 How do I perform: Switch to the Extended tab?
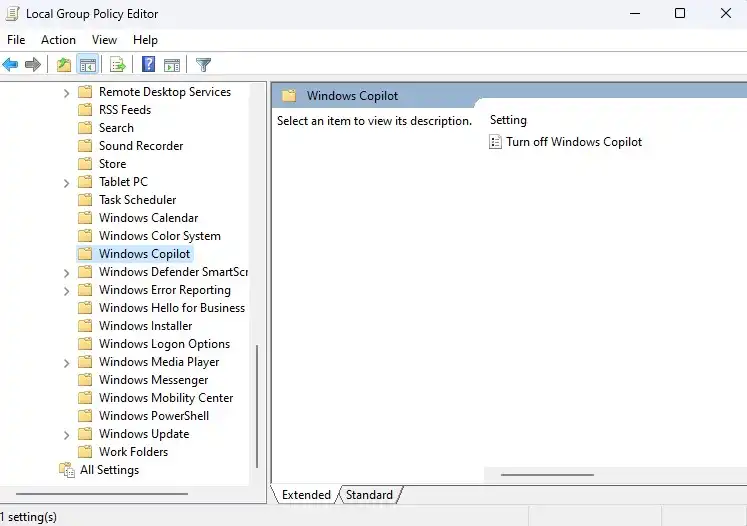click(306, 495)
